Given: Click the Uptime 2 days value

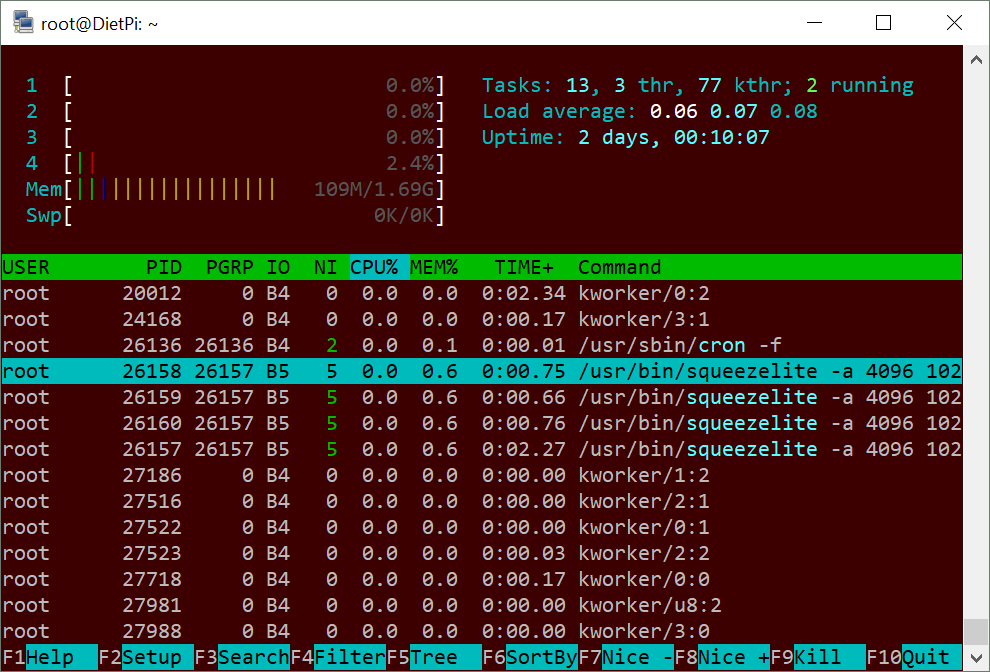Looking at the screenshot, I should pyautogui.click(x=674, y=137).
